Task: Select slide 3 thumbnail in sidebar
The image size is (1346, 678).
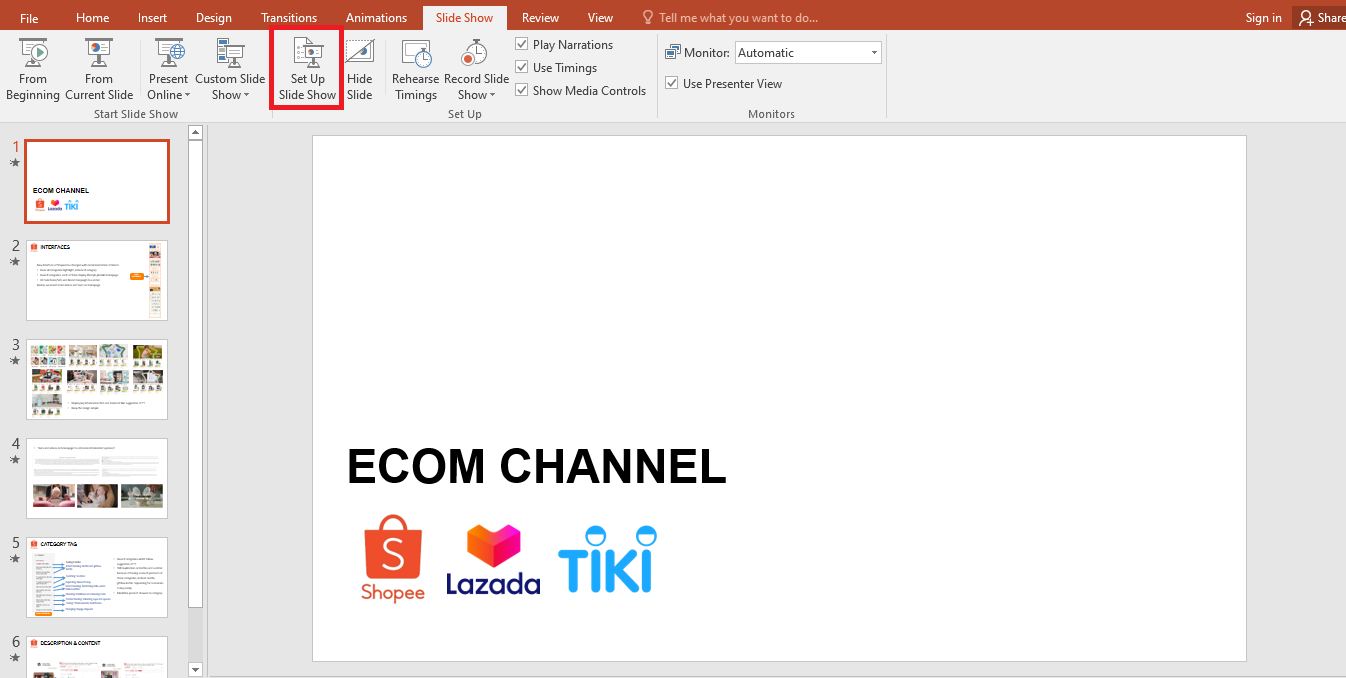Action: click(97, 379)
